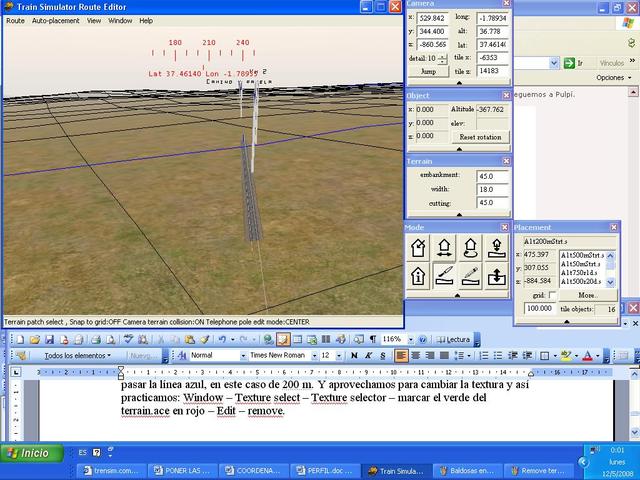Select the bottom-right terrain lowering mode icon
Screen dimensions: 640x480
point(497,275)
